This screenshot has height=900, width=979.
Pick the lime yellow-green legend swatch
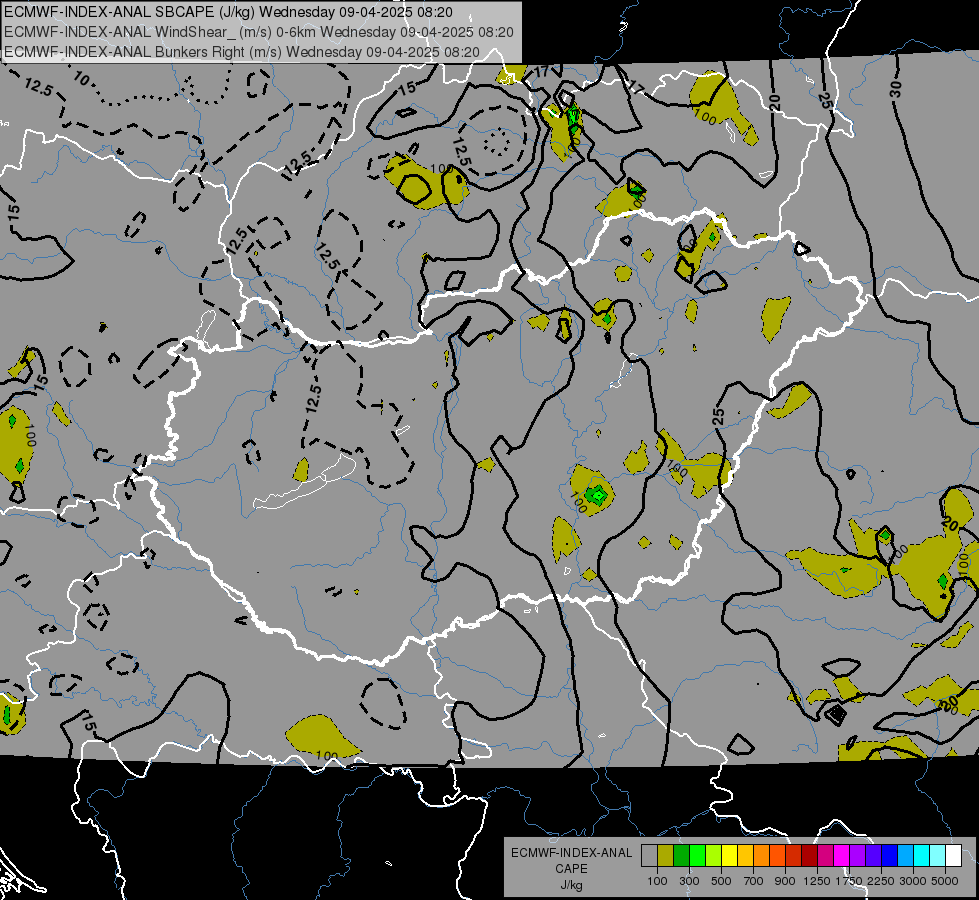click(x=713, y=855)
